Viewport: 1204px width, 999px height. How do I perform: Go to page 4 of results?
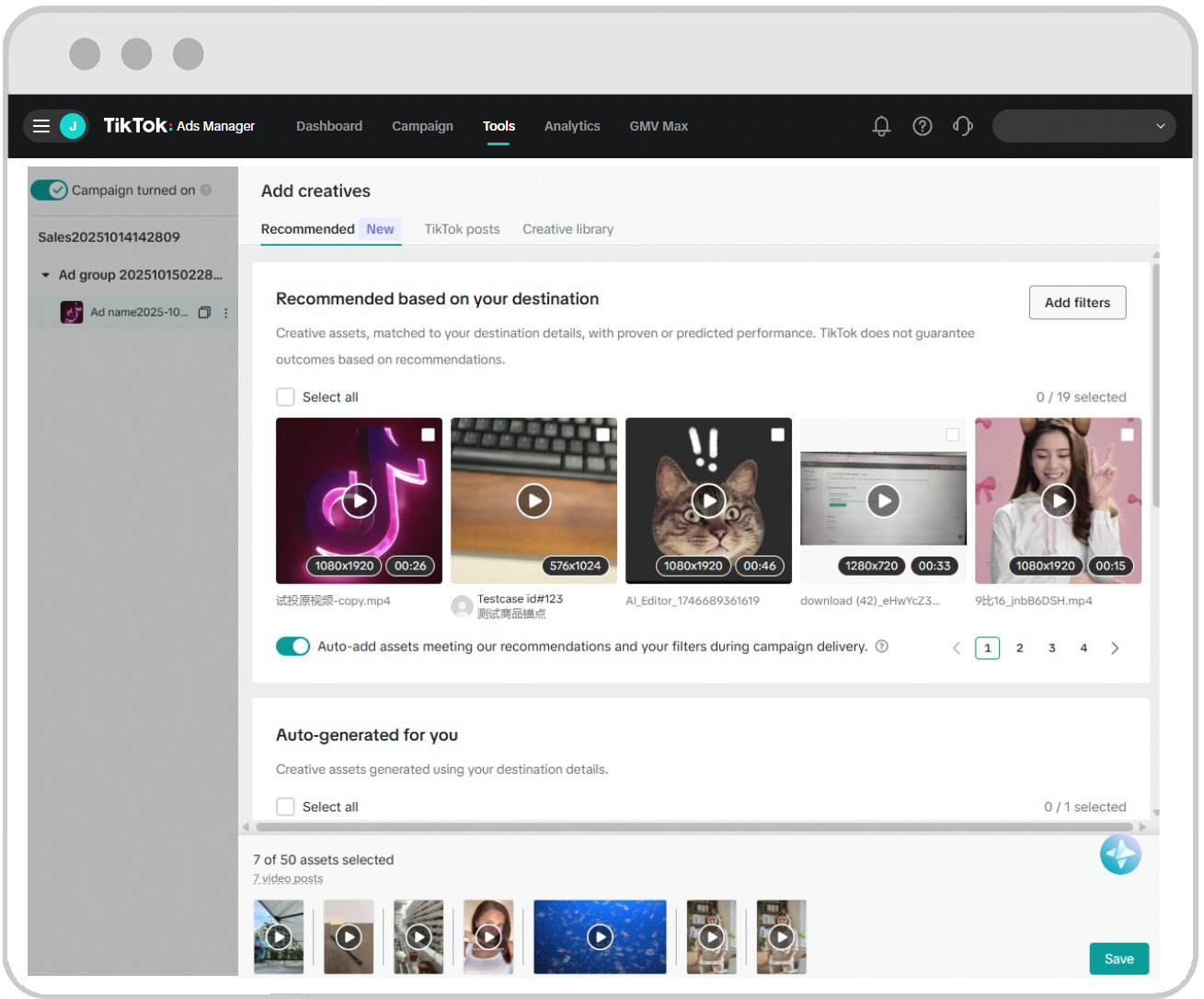[x=1084, y=649]
